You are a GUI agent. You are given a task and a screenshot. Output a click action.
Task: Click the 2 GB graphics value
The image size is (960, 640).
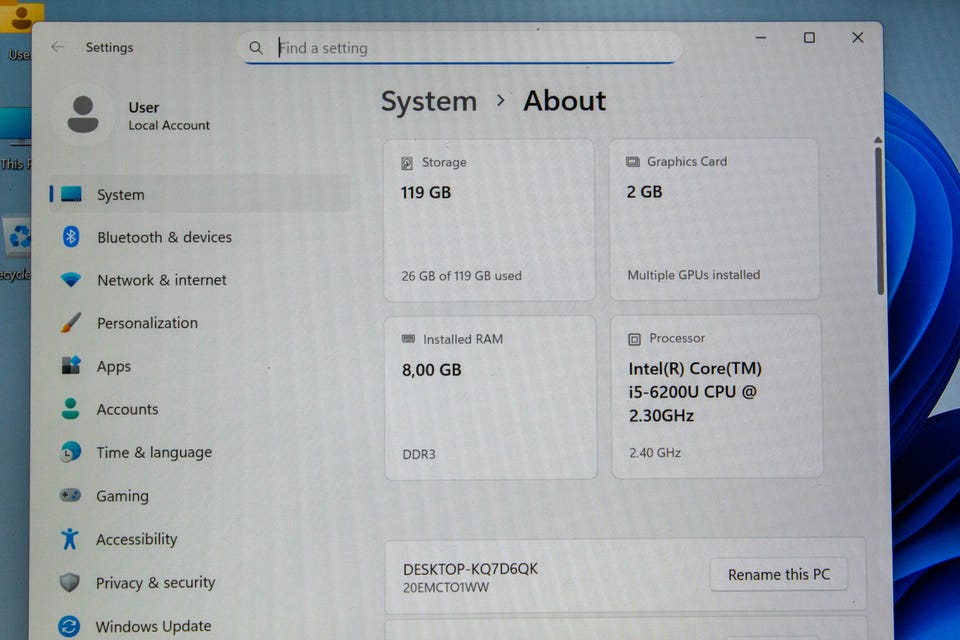pos(644,192)
